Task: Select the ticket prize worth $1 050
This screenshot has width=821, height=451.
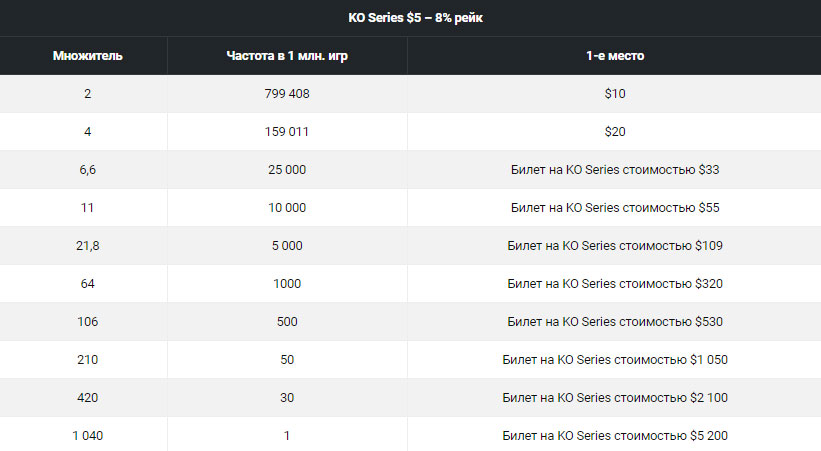Action: click(x=614, y=360)
